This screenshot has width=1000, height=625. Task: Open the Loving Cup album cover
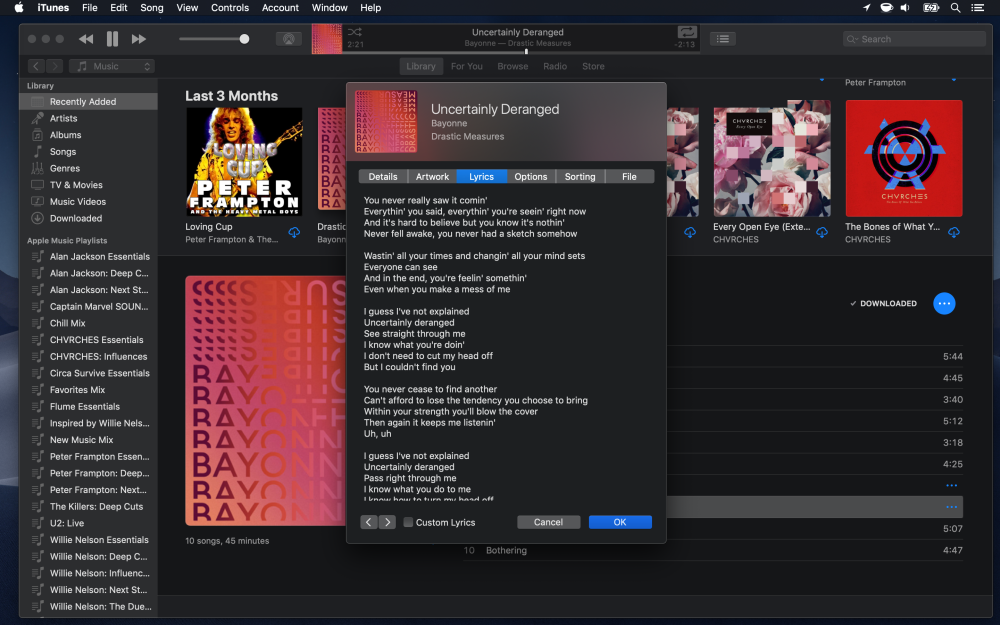244,162
